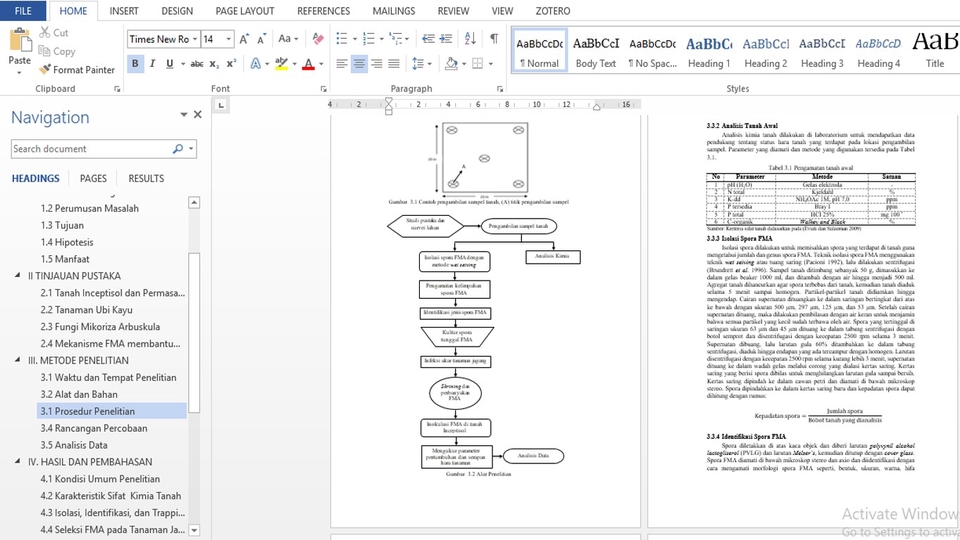Switch to the DESIGN tab
Image resolution: width=960 pixels, height=540 pixels.
point(177,11)
